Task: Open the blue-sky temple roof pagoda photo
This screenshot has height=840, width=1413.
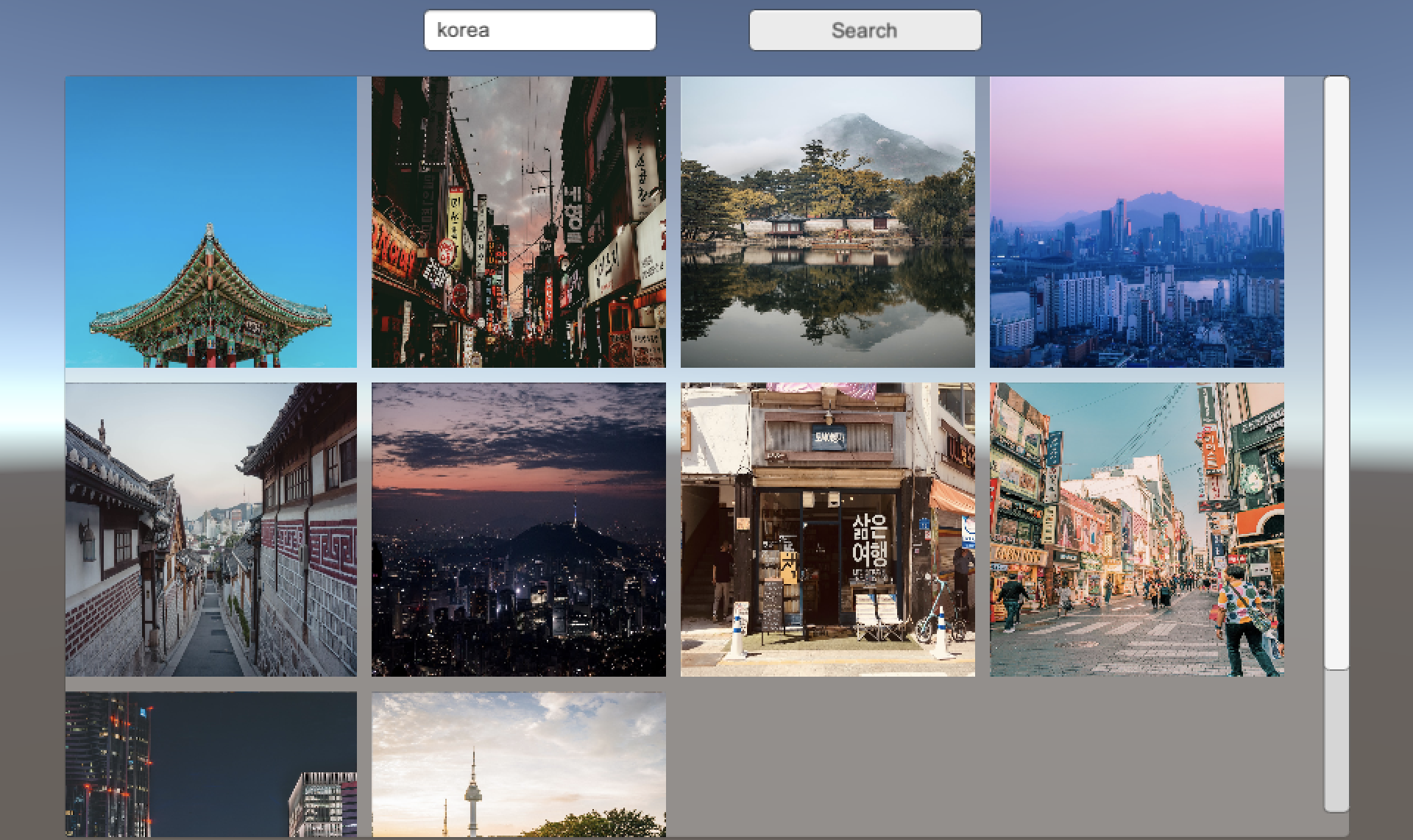Action: 211,222
